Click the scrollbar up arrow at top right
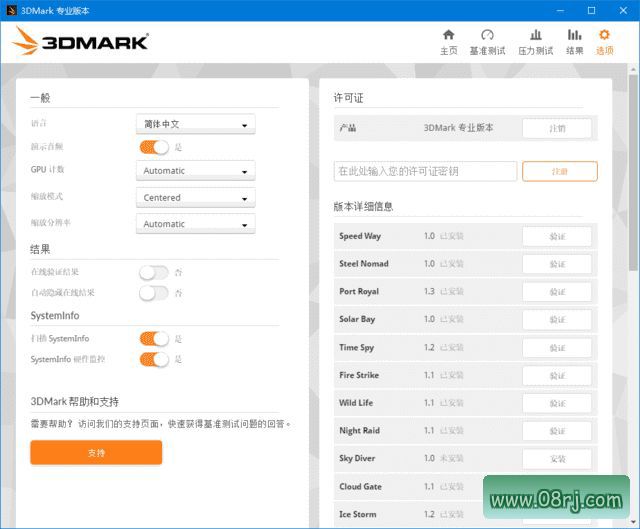Viewport: 640px width, 529px height. (633, 69)
